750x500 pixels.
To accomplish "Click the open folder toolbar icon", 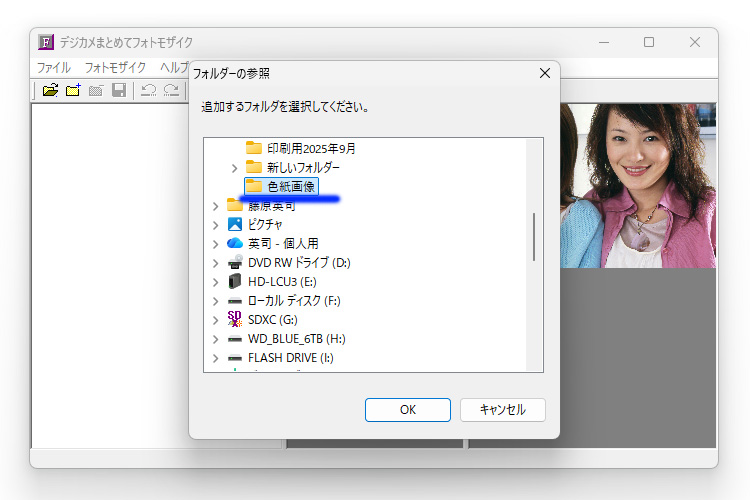I will (50, 91).
